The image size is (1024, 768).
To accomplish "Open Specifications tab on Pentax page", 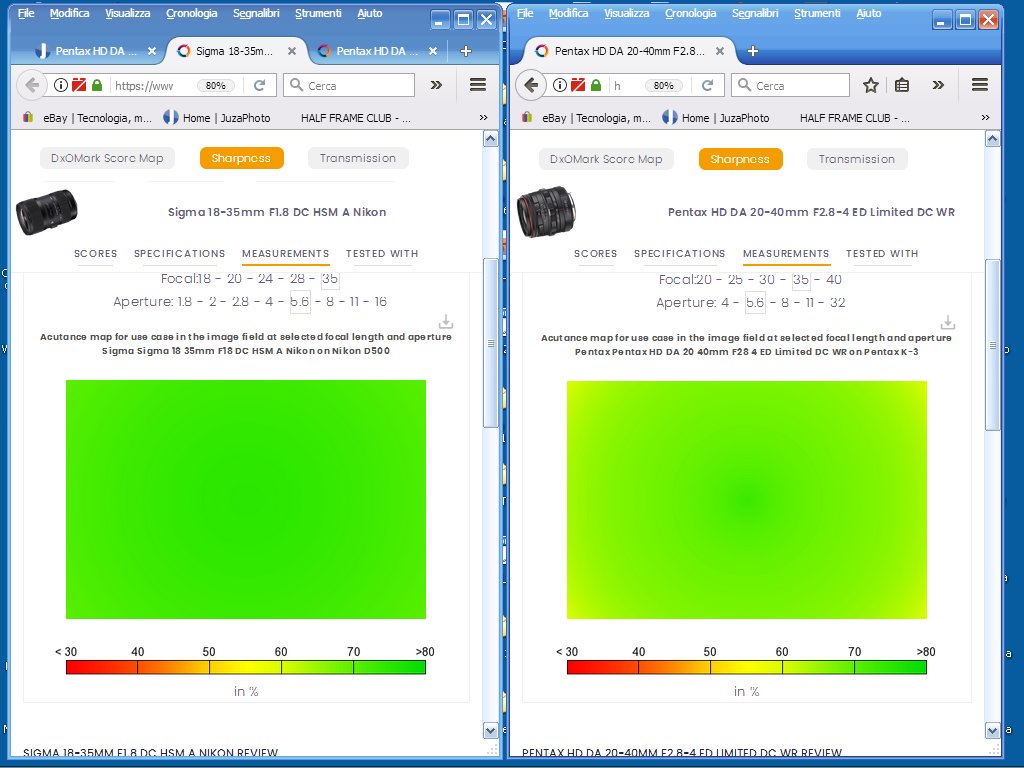I will 679,253.
